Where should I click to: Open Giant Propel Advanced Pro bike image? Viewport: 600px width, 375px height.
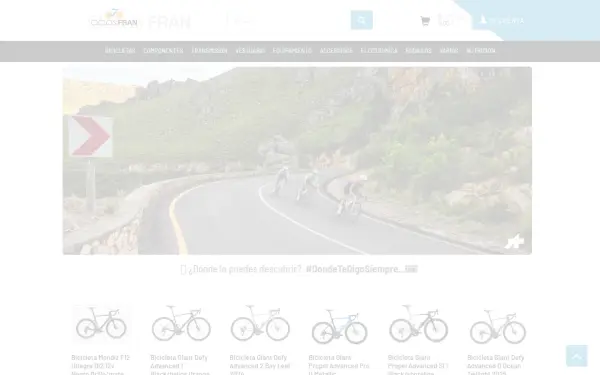click(339, 326)
